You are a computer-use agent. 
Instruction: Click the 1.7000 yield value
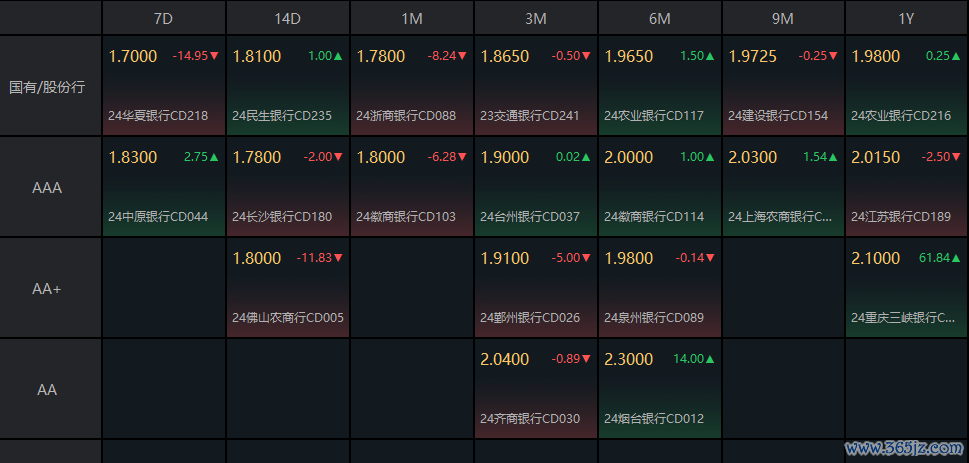(133, 56)
